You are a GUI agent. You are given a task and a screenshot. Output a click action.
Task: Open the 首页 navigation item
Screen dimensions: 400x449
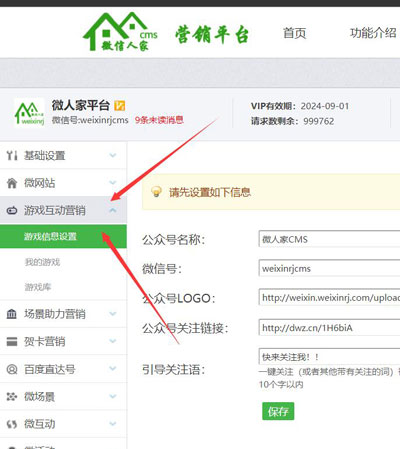[x=294, y=33]
